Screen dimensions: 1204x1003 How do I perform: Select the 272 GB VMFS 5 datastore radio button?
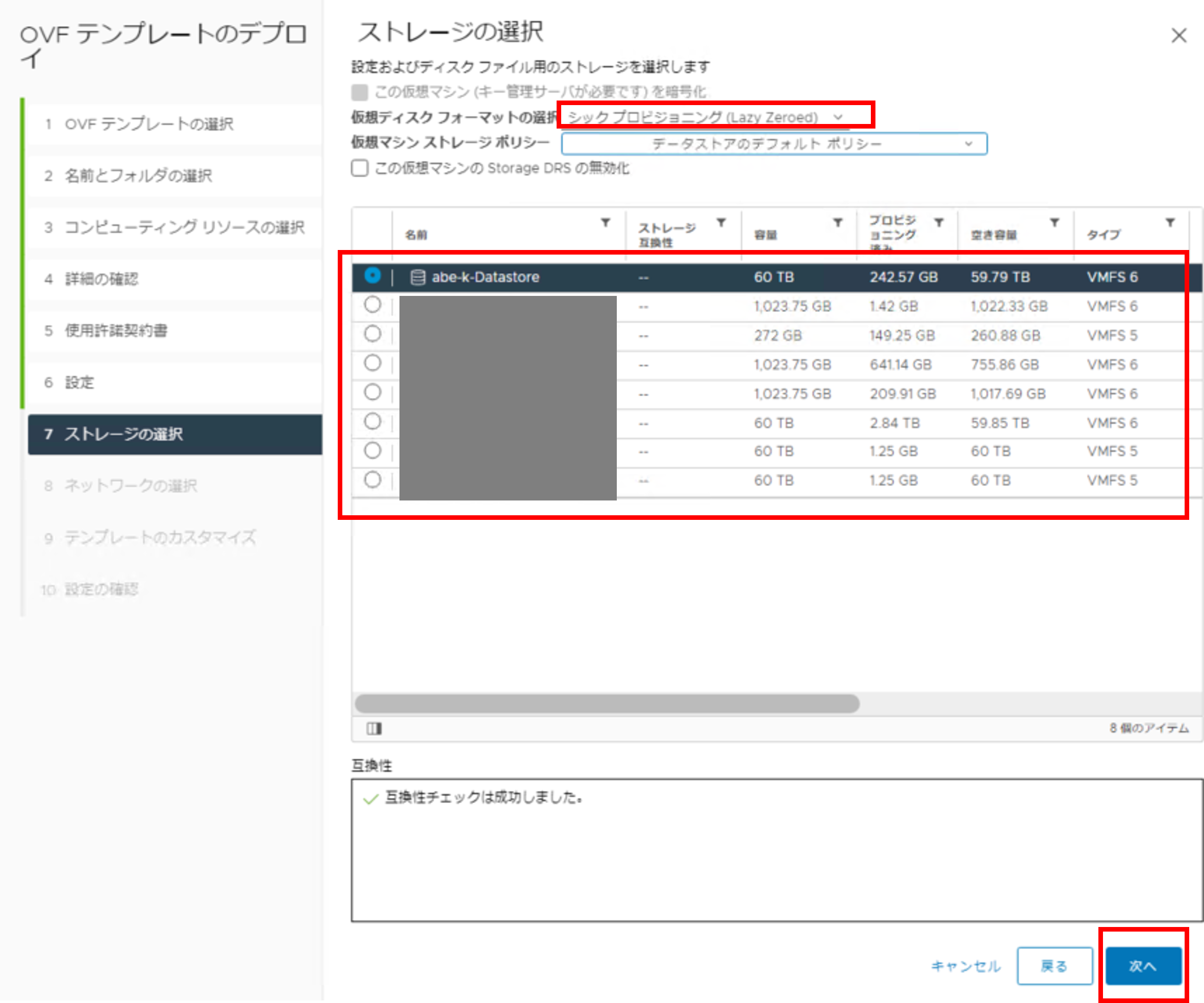point(372,334)
